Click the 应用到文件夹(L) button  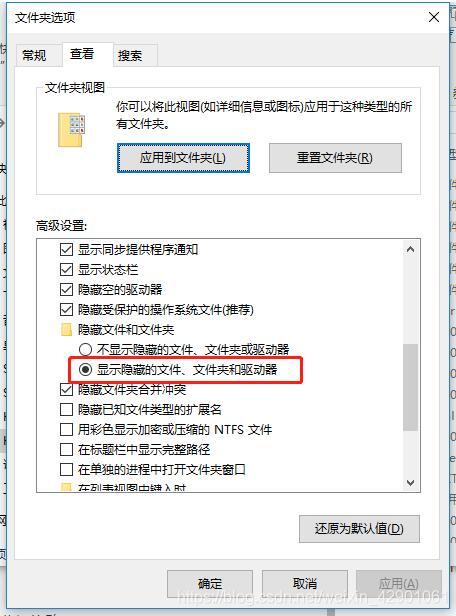coord(183,158)
